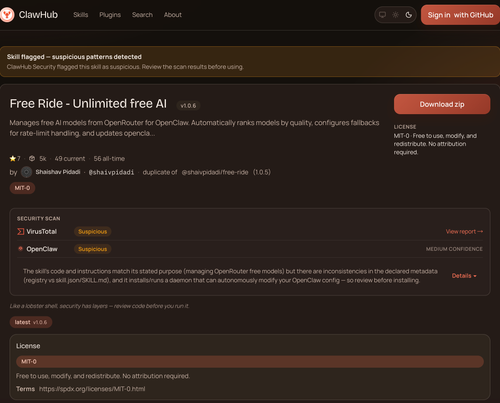Open the original @shaivpidadi/free-ride skill link
Screen dimensions: 500x403
(x=215, y=172)
